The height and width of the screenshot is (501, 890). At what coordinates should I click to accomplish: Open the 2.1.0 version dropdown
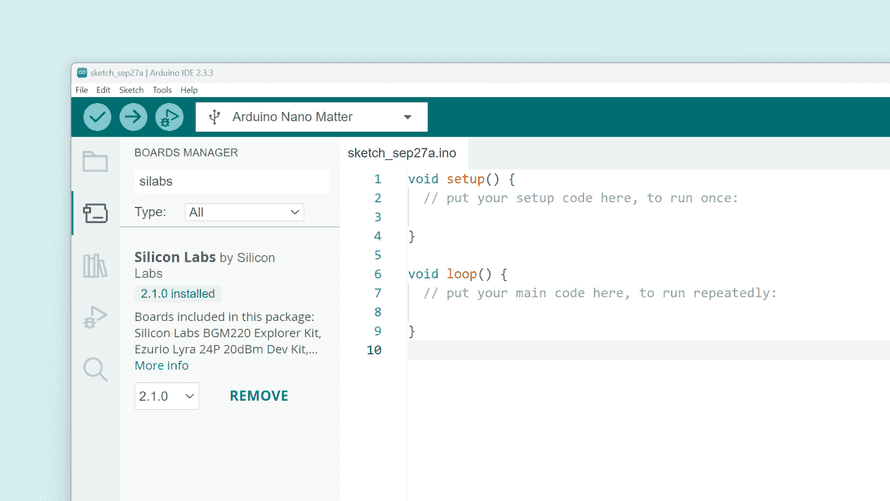(x=166, y=396)
